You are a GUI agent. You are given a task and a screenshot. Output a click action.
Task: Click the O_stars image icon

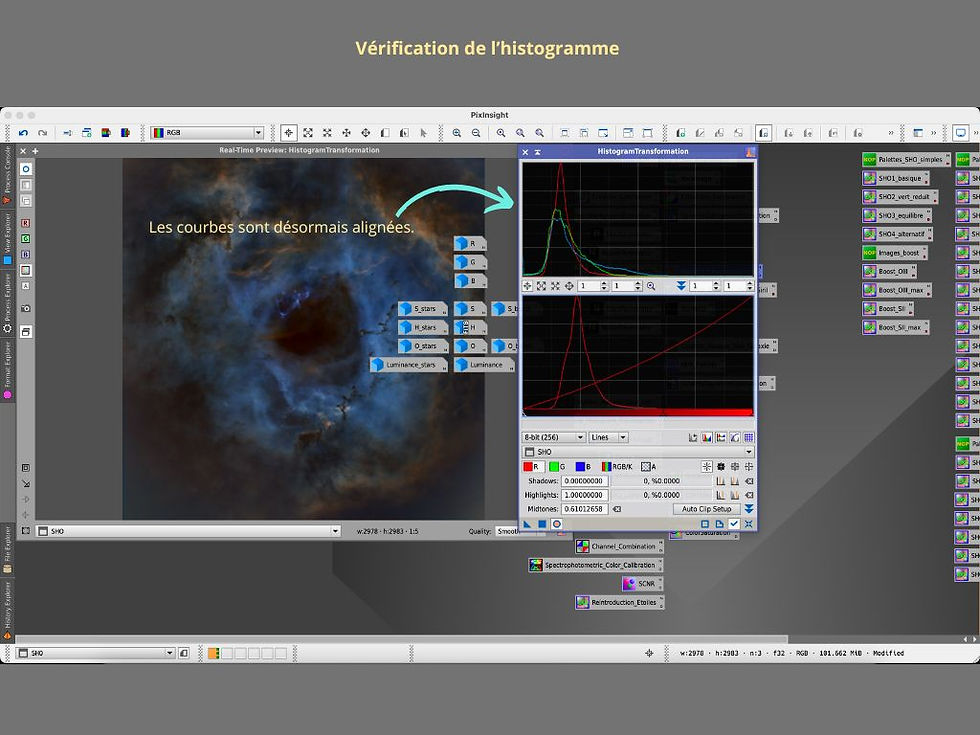point(421,346)
